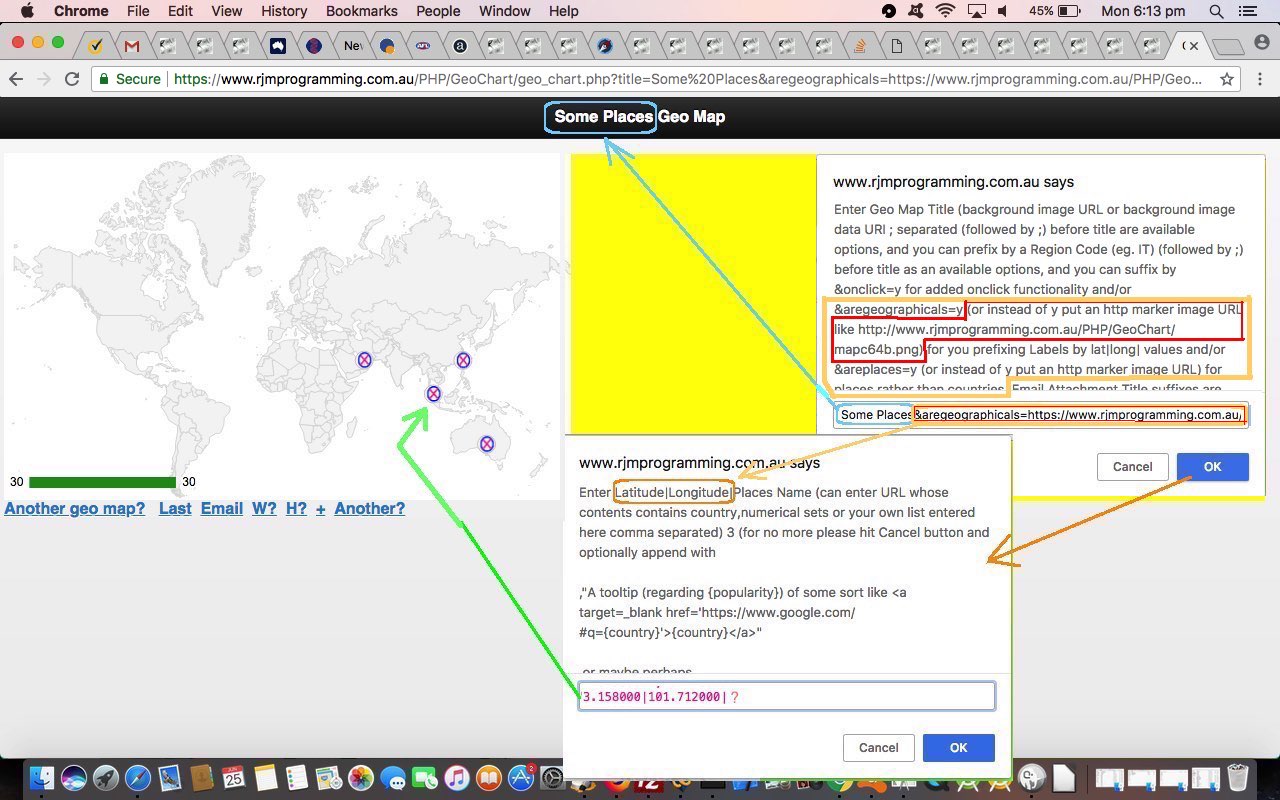The height and width of the screenshot is (800, 1280).
Task: Click the Another geo map? link
Action: click(x=75, y=508)
